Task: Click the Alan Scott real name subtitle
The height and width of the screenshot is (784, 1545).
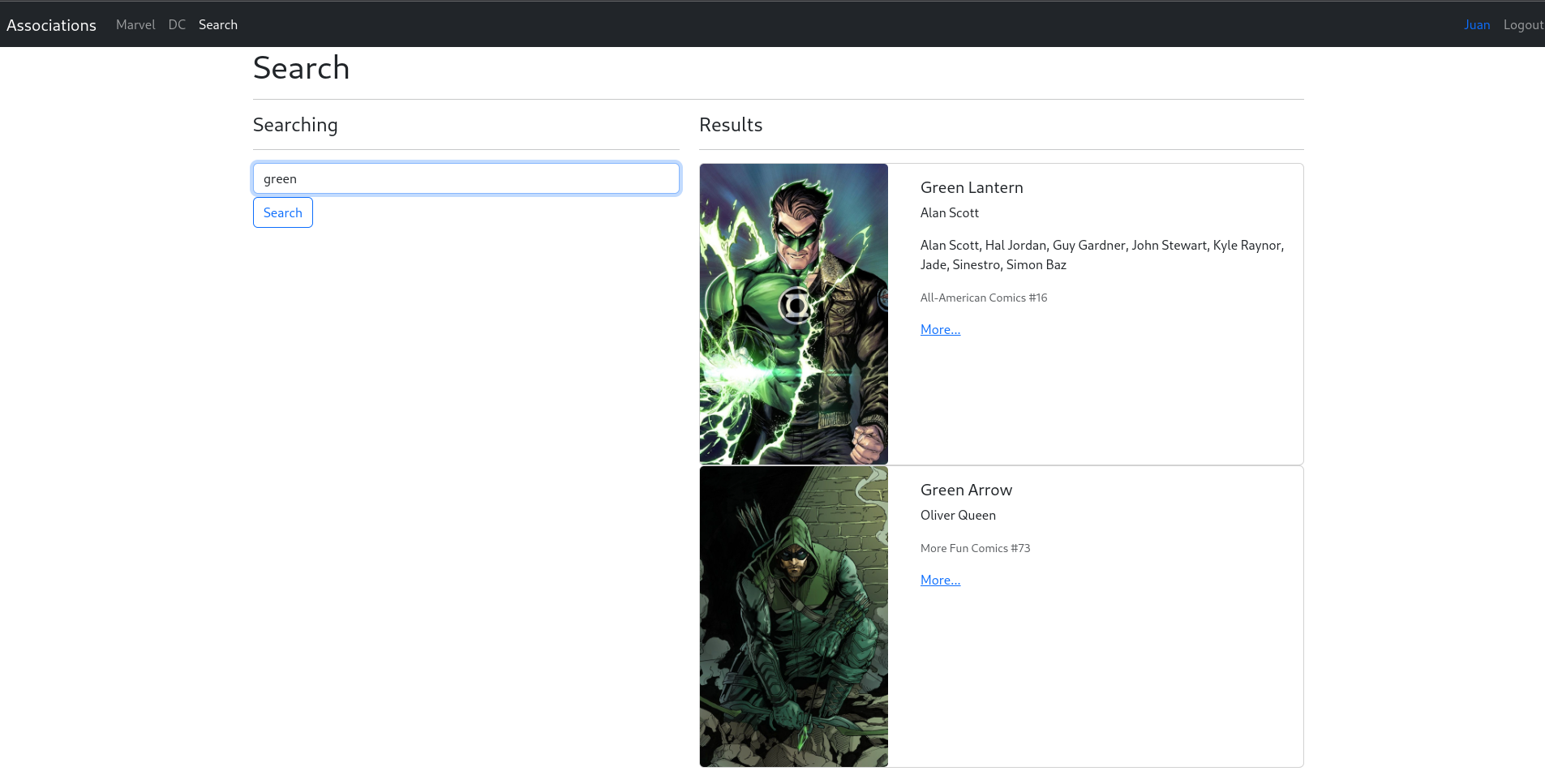Action: 950,212
